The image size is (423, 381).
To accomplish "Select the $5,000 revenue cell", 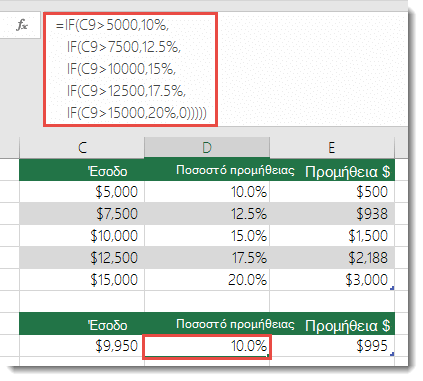I will point(82,192).
